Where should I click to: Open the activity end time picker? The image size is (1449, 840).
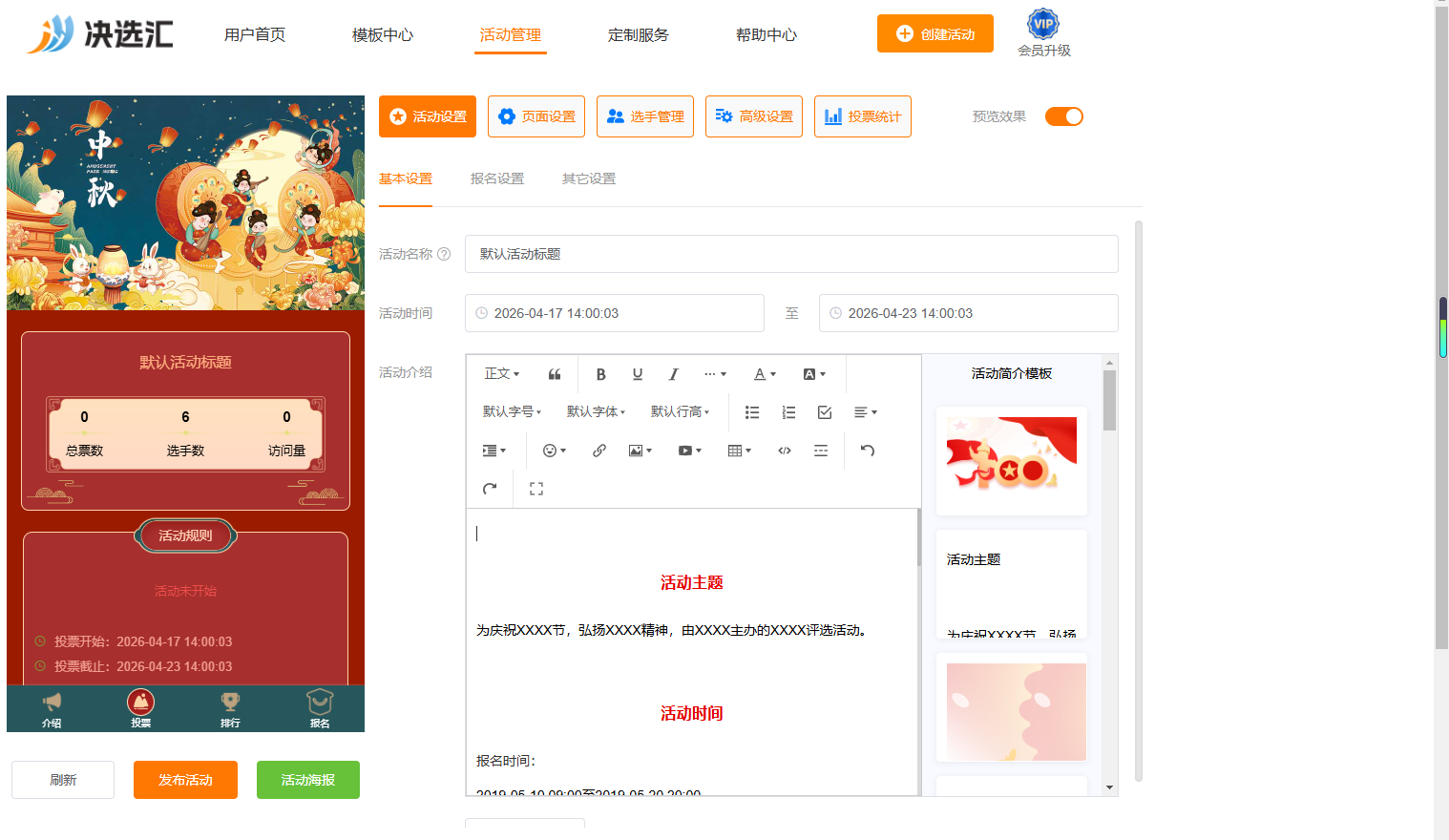click(969, 313)
